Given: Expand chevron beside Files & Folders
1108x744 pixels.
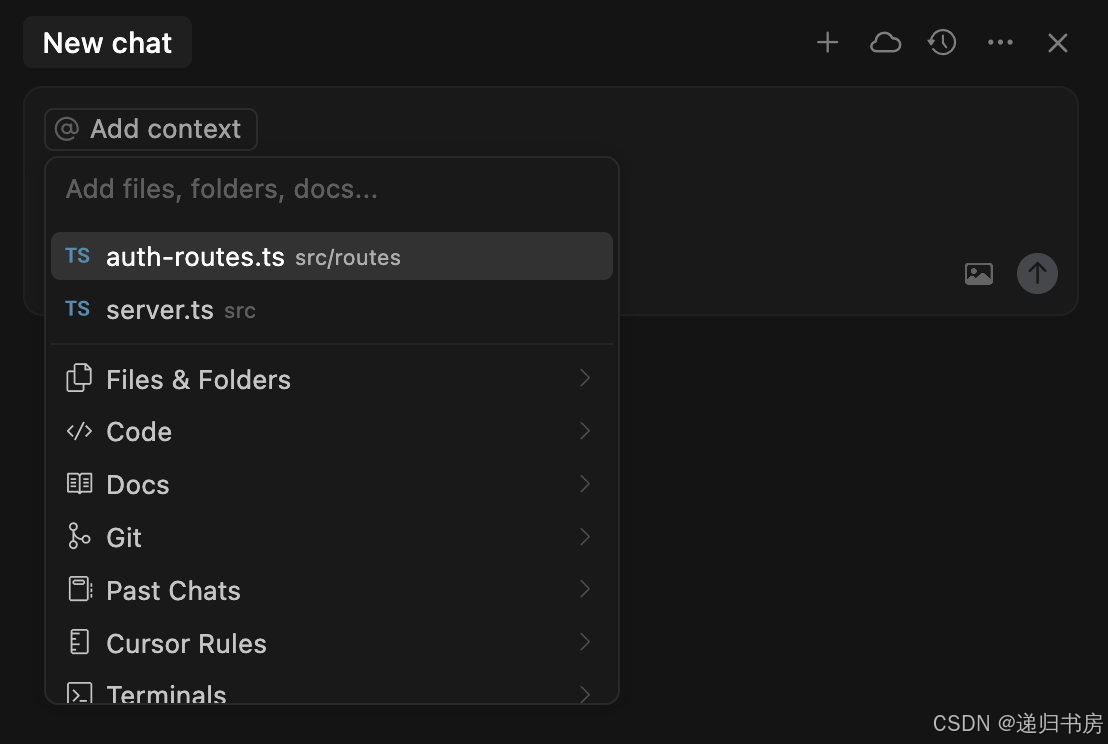Looking at the screenshot, I should tap(585, 379).
